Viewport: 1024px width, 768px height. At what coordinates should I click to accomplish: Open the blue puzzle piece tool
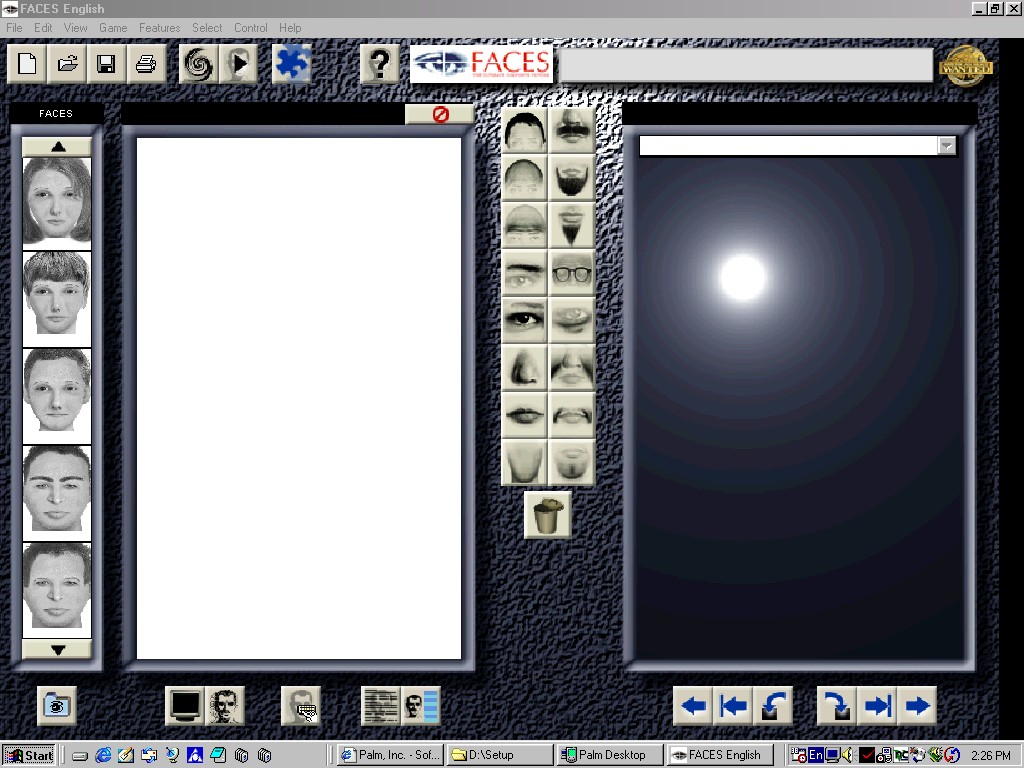[x=292, y=65]
